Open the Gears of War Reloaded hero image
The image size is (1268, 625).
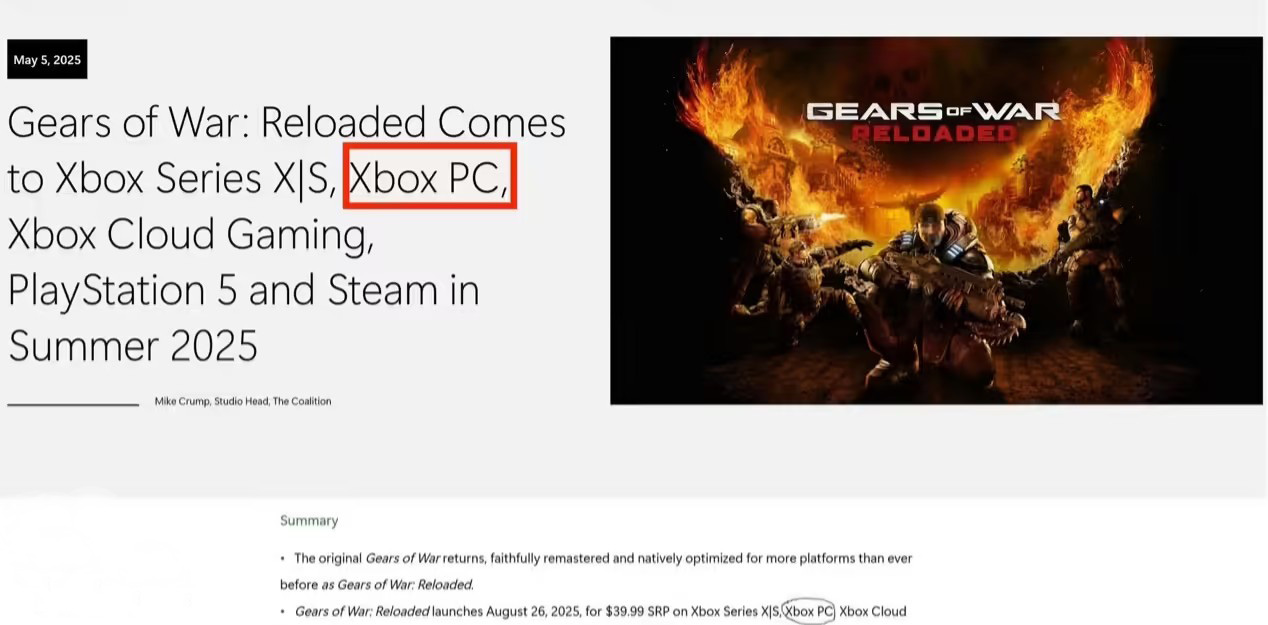(x=936, y=220)
